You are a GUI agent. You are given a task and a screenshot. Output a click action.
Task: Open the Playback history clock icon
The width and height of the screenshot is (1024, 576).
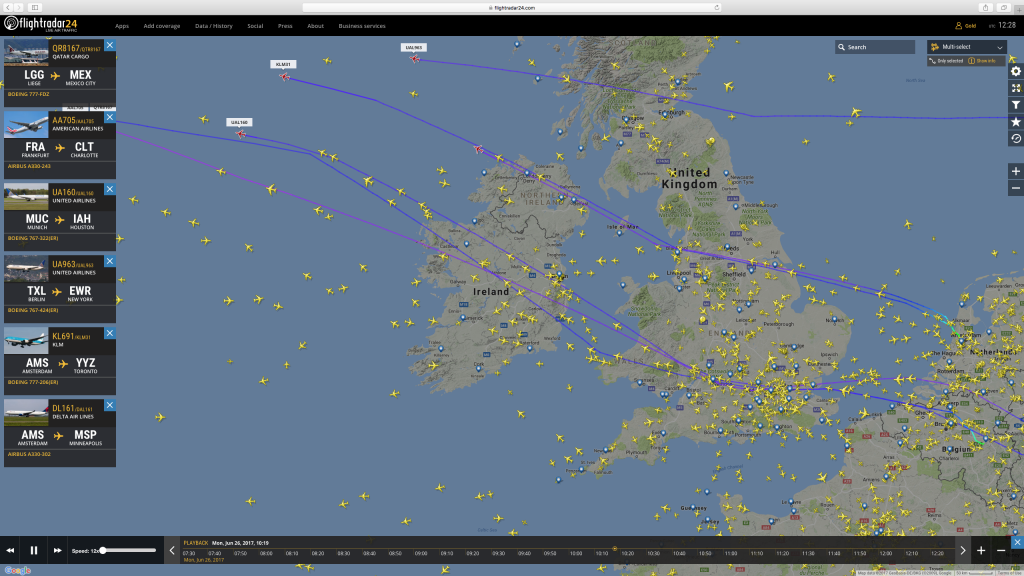pyautogui.click(x=1016, y=138)
